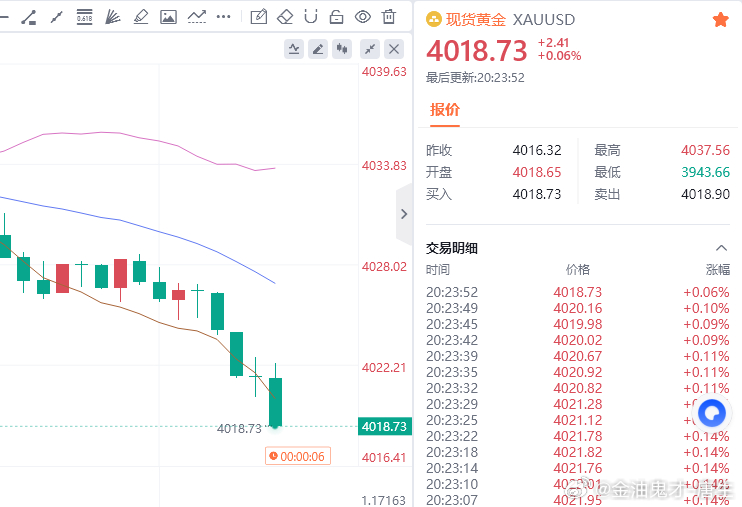
Task: Select trade price 4020.02
Action: coord(578,340)
